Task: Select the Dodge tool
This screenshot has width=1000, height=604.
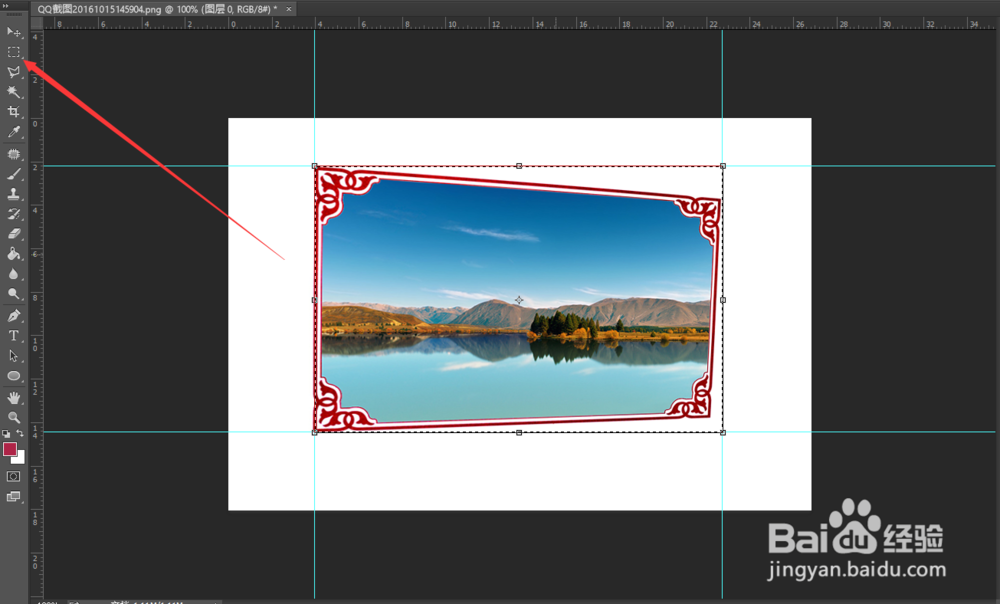Action: (x=13, y=294)
